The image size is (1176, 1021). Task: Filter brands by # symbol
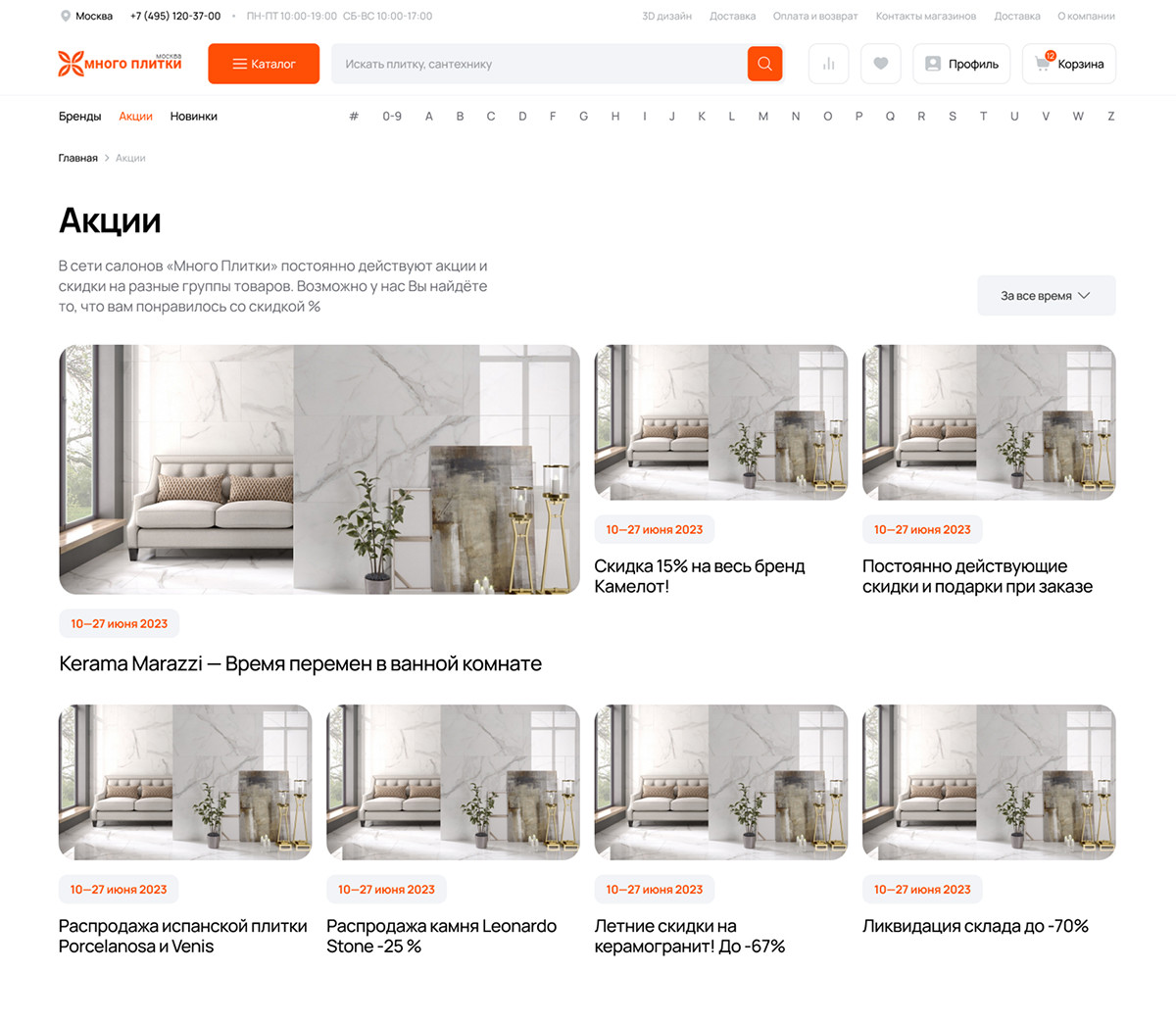click(x=354, y=117)
